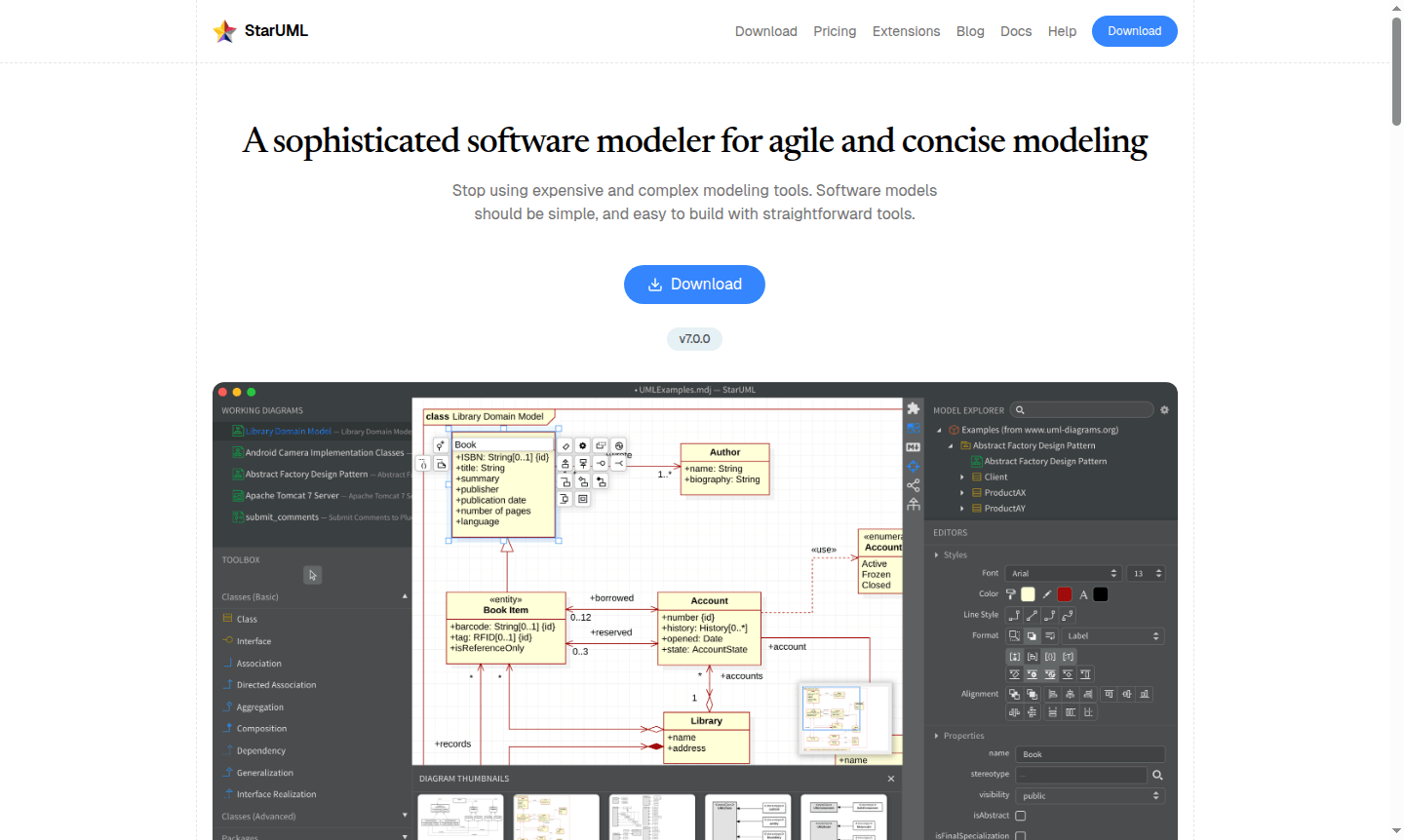Check the isFinalSpecialization property

pos(1020,835)
